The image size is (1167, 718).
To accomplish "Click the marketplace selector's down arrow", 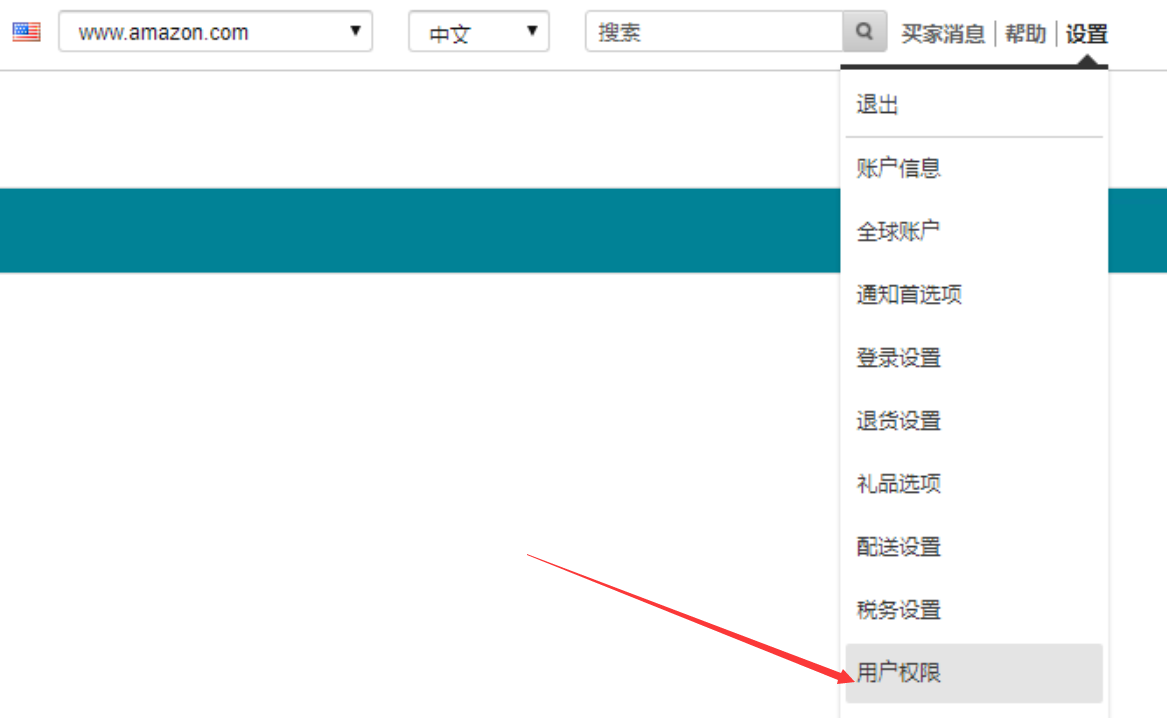I will coord(355,31).
